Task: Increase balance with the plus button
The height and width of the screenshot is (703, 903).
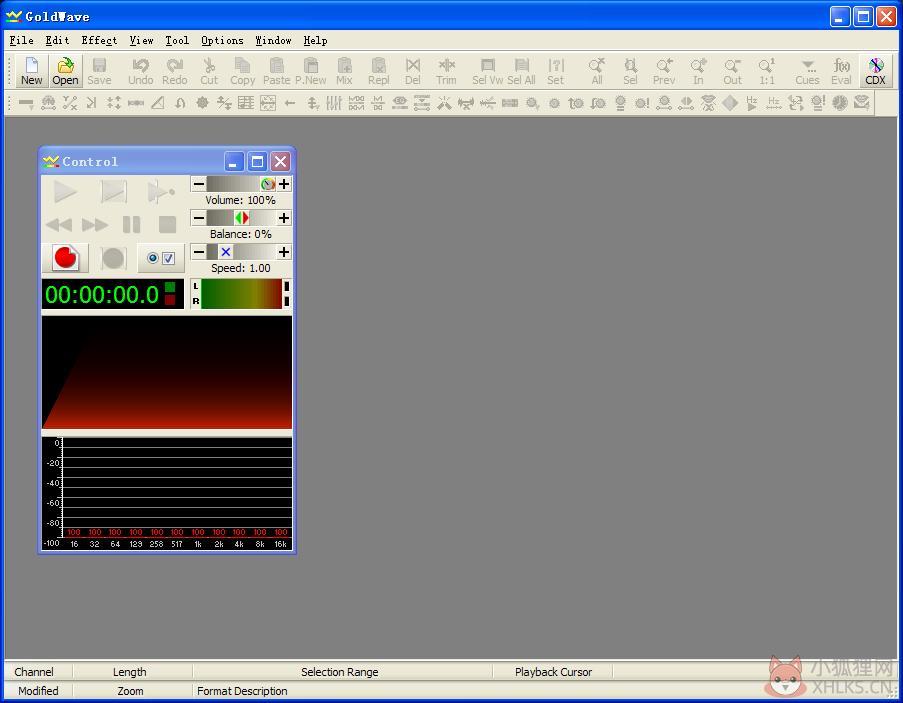Action: [284, 218]
